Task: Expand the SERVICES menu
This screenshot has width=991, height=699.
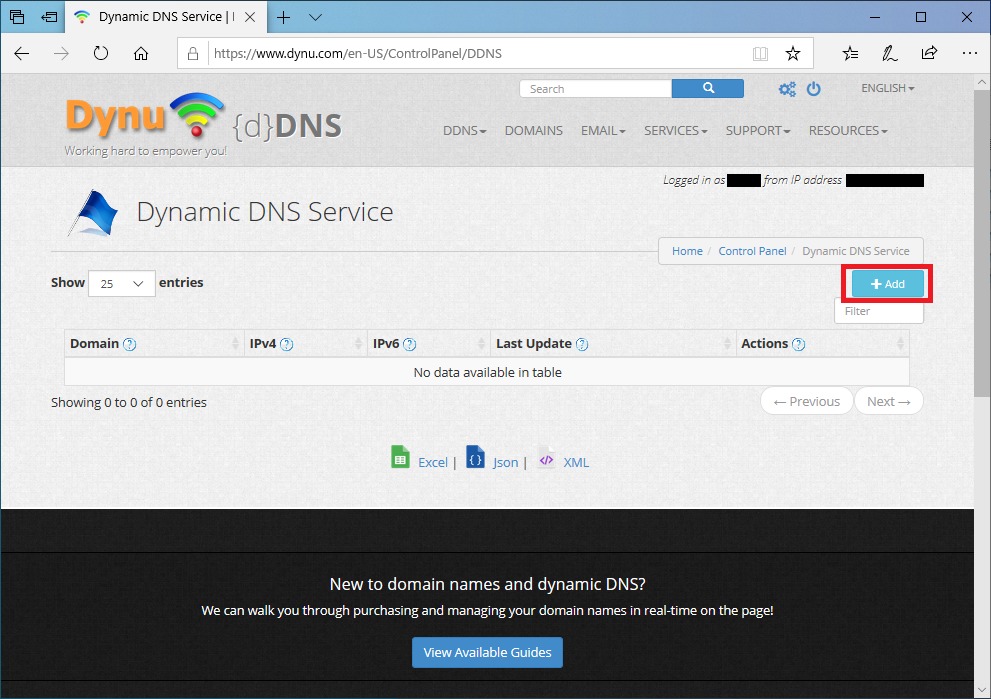Action: tap(675, 131)
